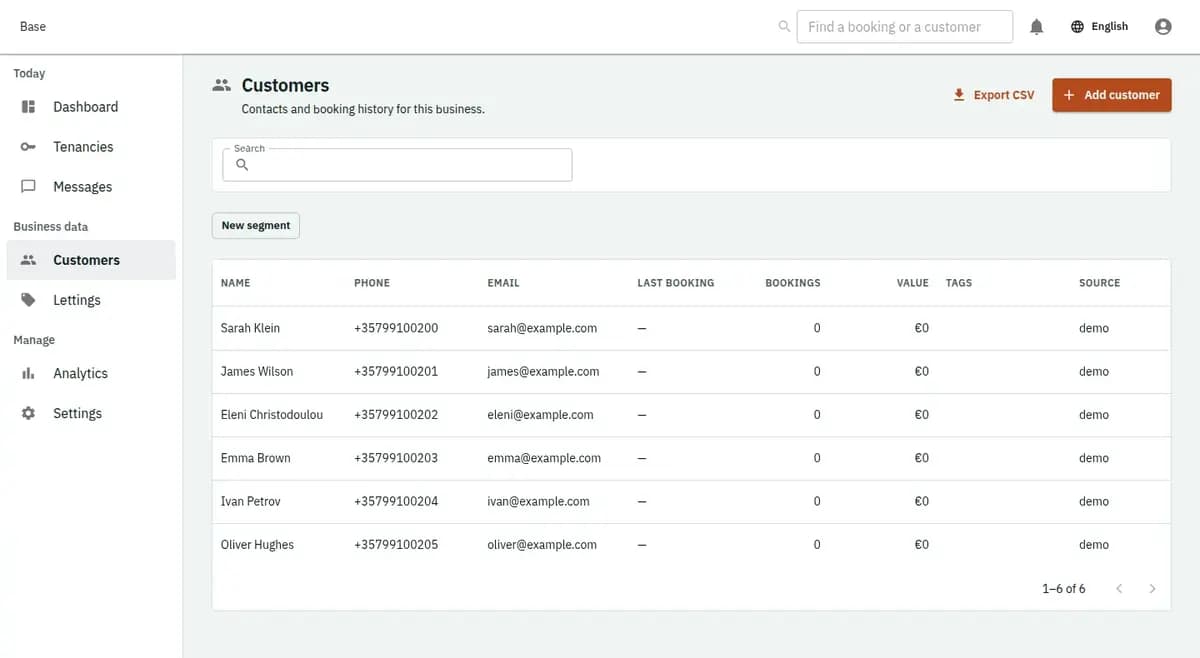The image size is (1200, 658).
Task: Click Export CSV
Action: 993,95
